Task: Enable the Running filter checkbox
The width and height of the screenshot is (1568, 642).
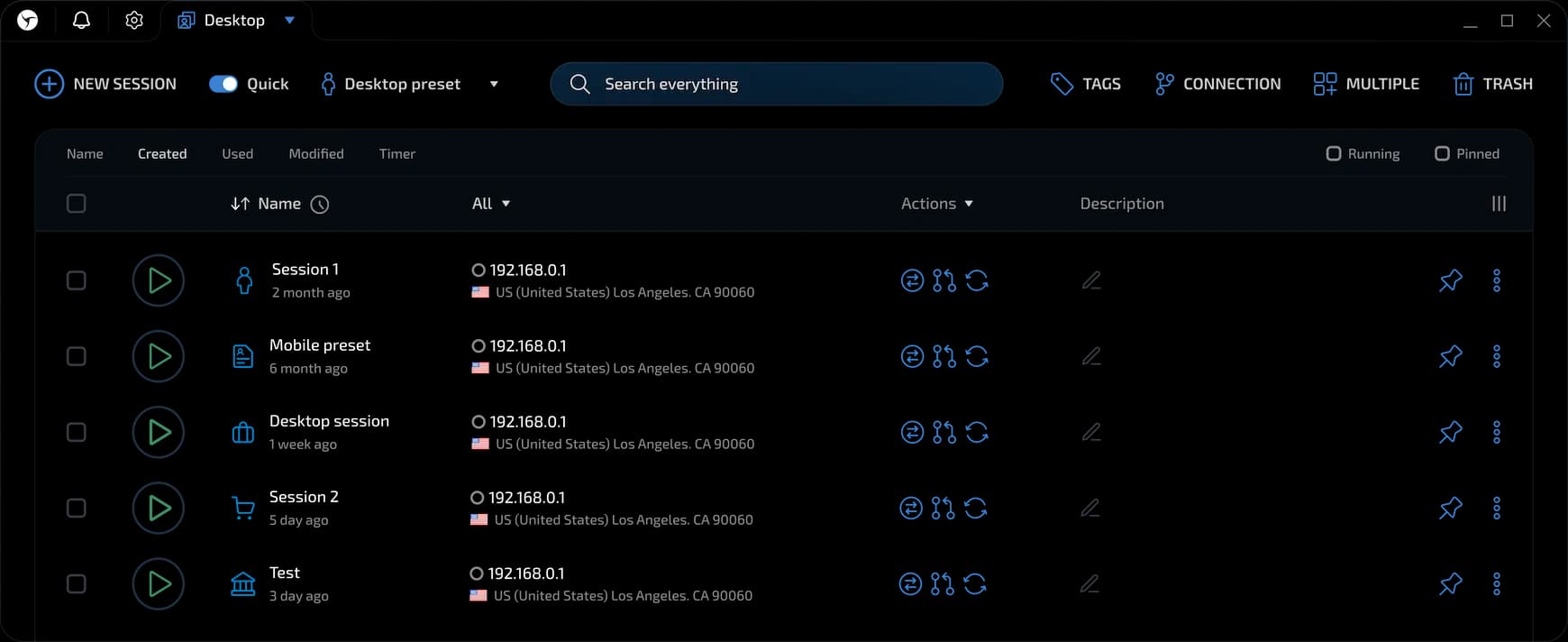Action: pyautogui.click(x=1334, y=153)
